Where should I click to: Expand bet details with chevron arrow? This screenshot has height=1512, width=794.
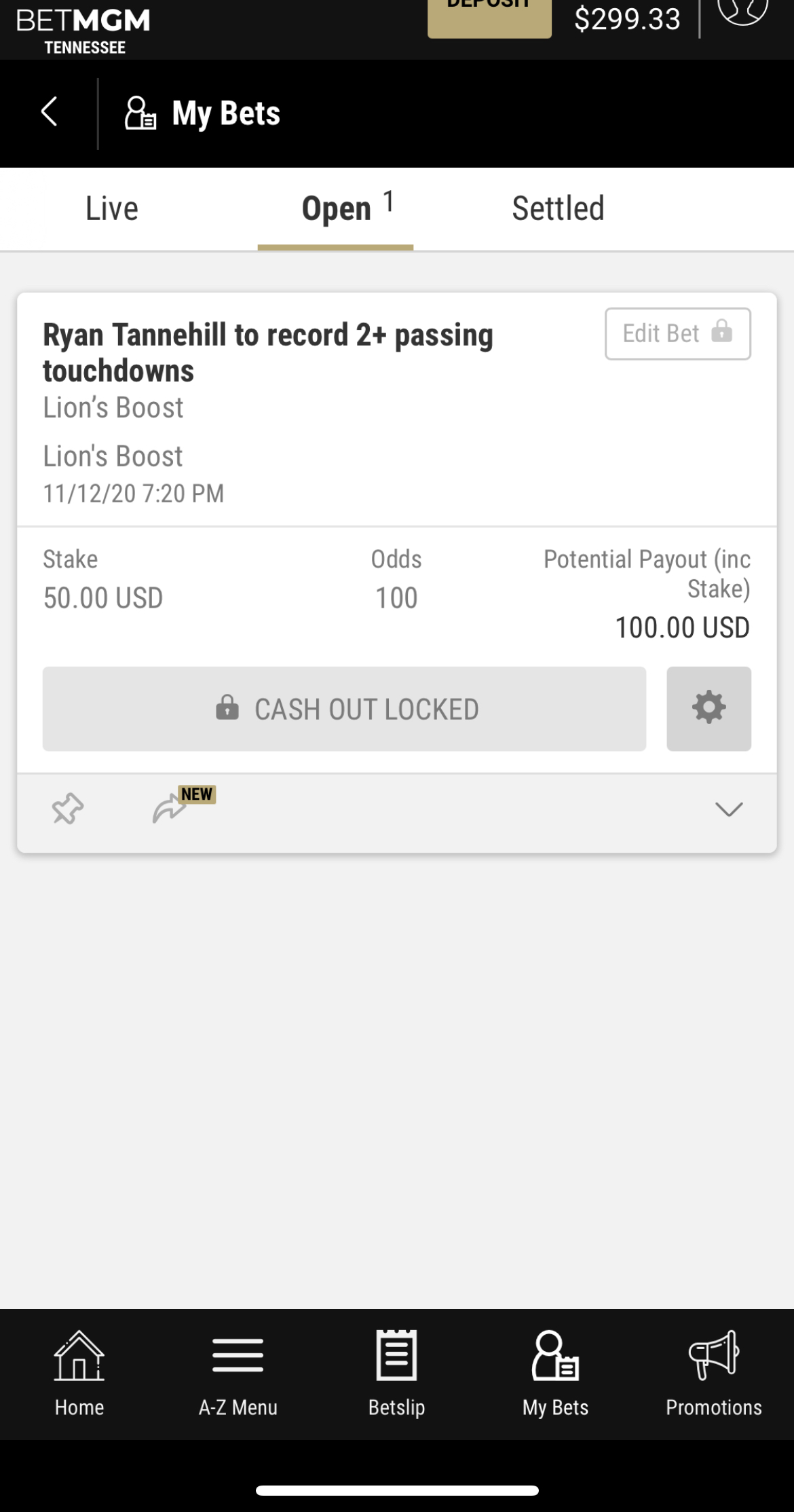point(729,809)
